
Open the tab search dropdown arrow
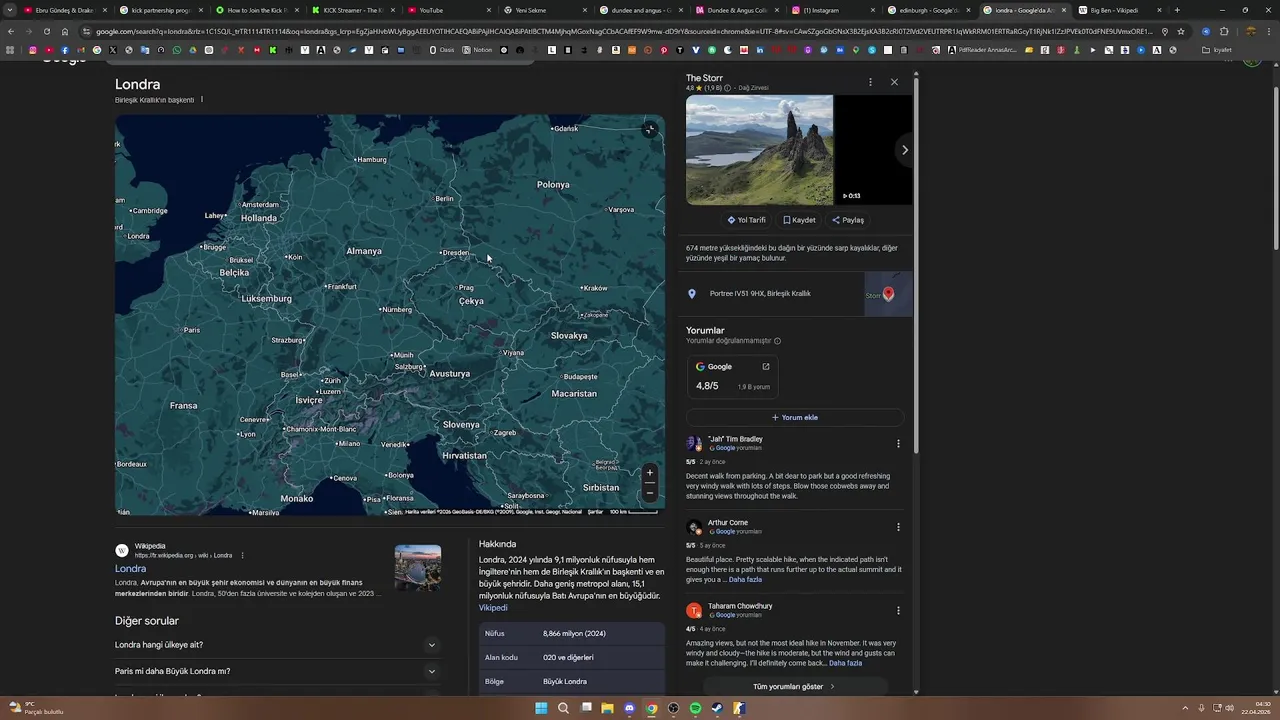[x=10, y=10]
